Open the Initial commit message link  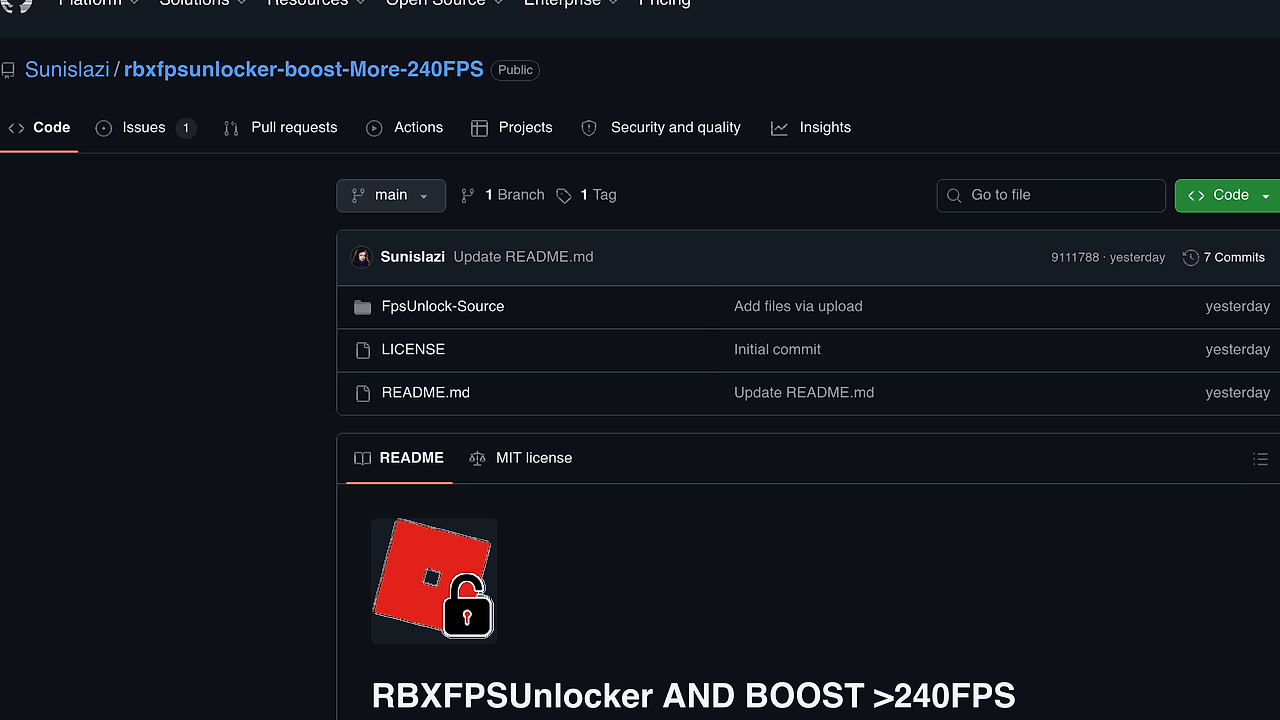pos(777,349)
